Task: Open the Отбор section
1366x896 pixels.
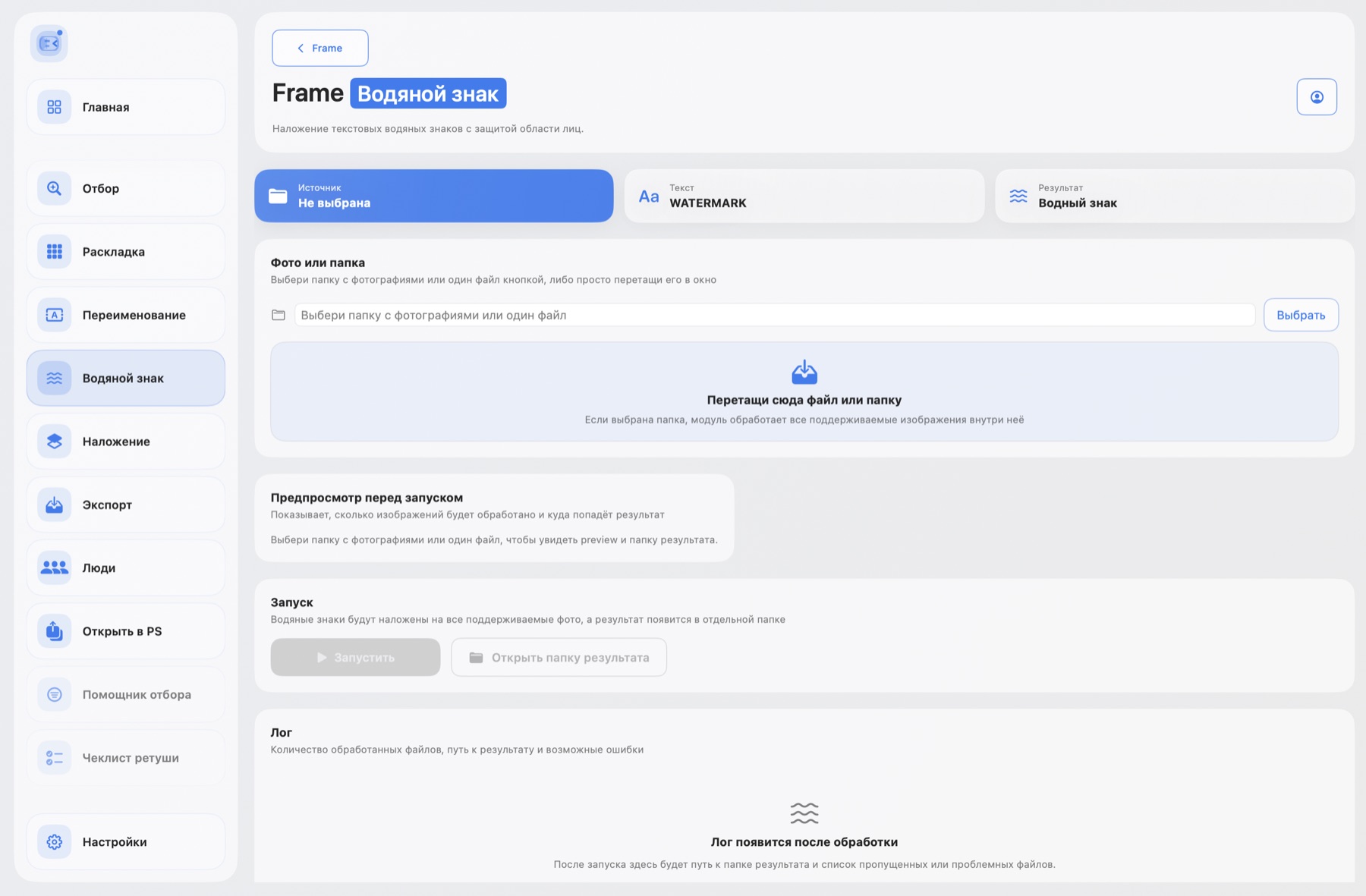Action: 126,188
